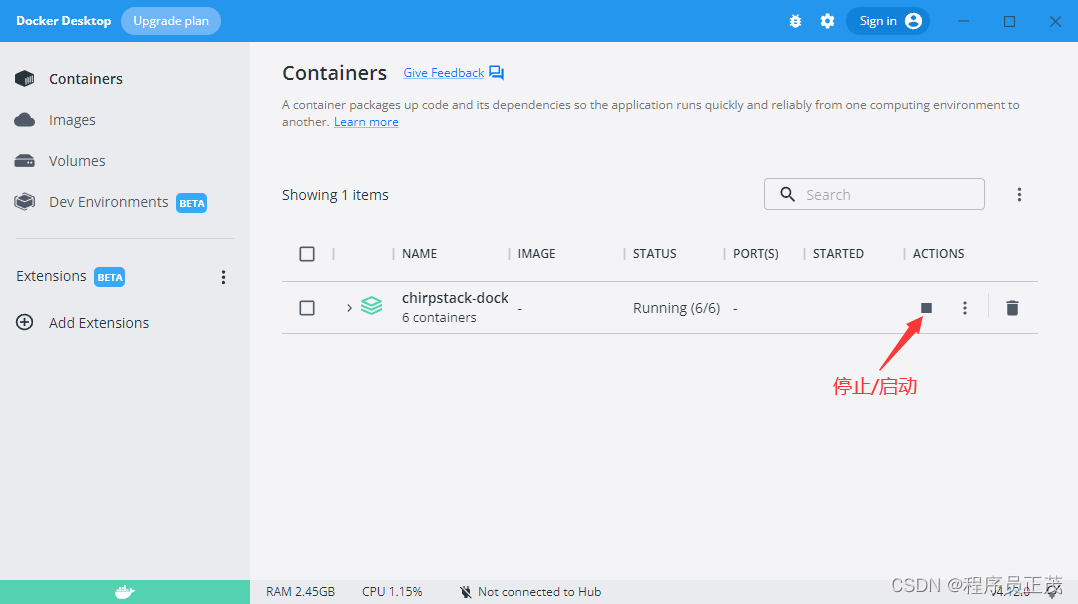1078x604 pixels.
Task: Click the search magnifier in the search box
Action: 787,194
